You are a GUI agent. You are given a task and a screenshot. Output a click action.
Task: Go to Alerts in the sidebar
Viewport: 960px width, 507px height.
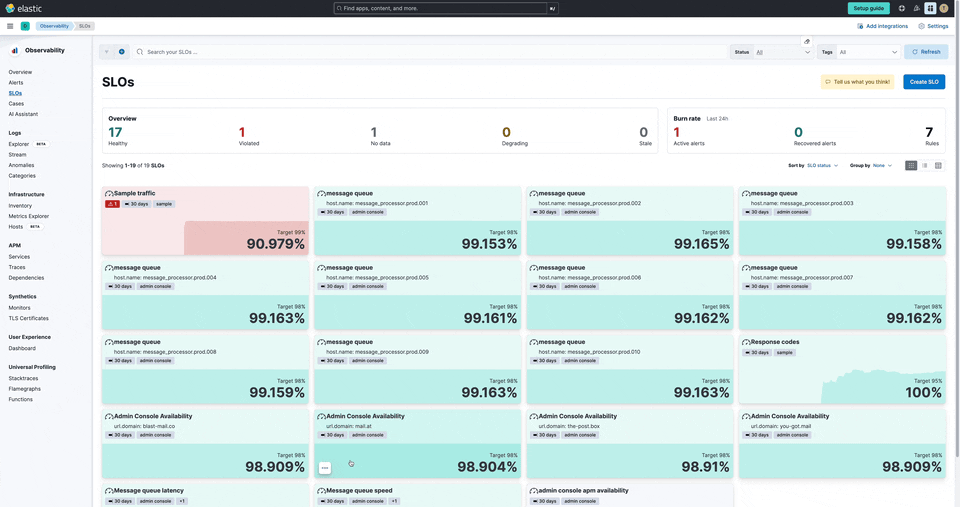[16, 83]
